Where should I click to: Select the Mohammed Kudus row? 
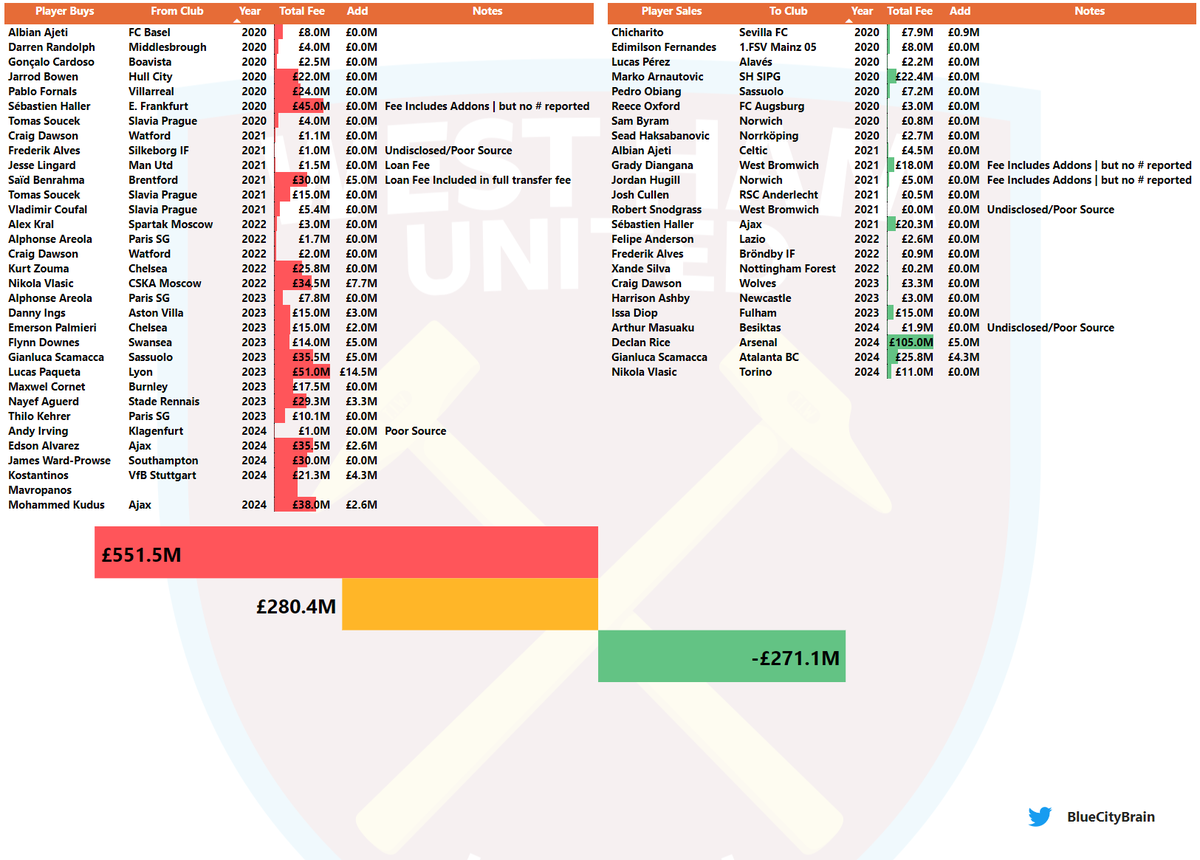(x=60, y=505)
